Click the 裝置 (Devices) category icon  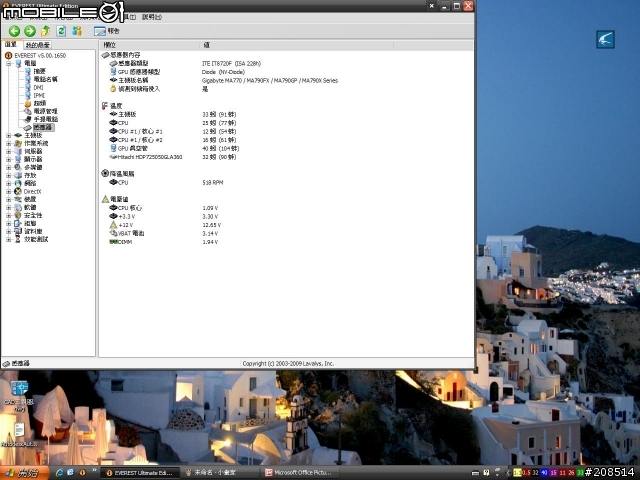pyautogui.click(x=18, y=199)
